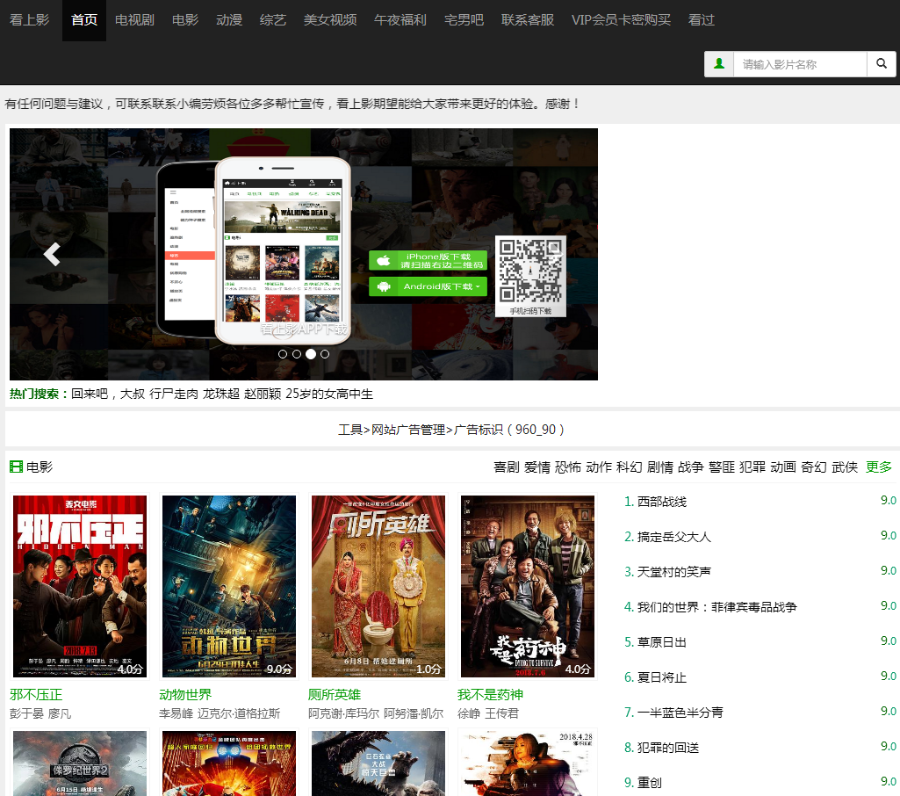Click hot search term 龙珠超

click(x=221, y=394)
